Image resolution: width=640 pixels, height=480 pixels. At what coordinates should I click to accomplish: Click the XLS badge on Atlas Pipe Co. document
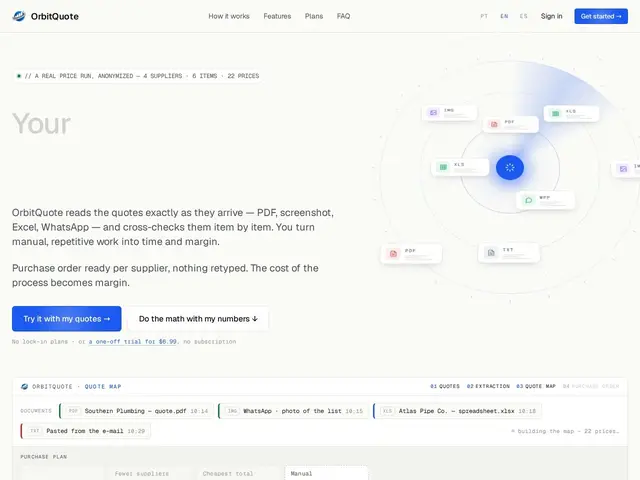pyautogui.click(x=387, y=411)
